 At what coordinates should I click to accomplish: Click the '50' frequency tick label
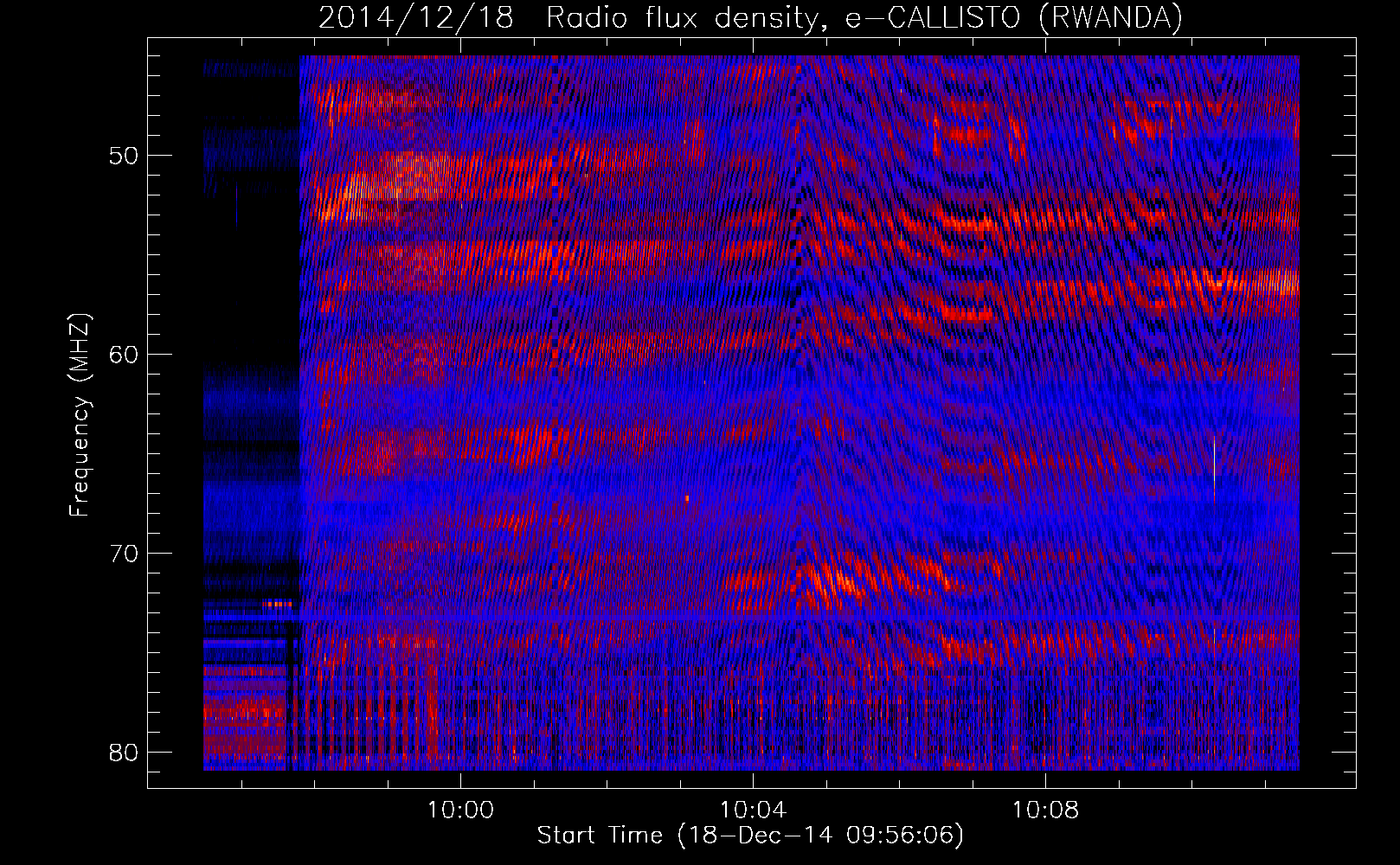click(x=124, y=156)
